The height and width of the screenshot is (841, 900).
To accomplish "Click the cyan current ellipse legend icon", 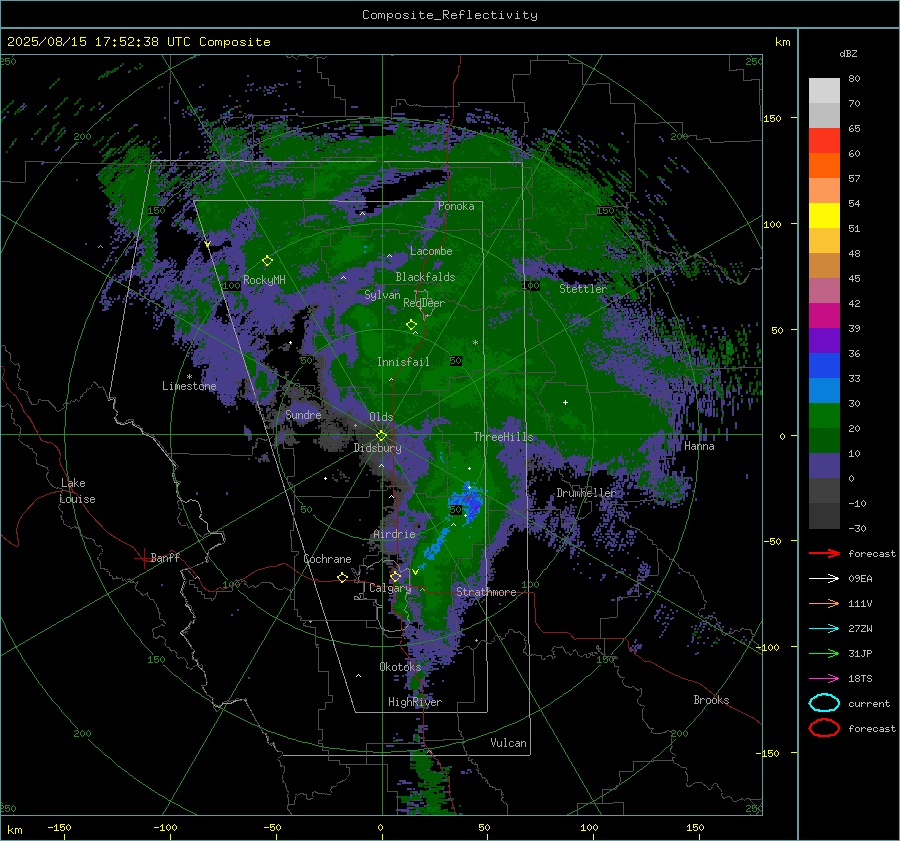I will click(x=824, y=703).
